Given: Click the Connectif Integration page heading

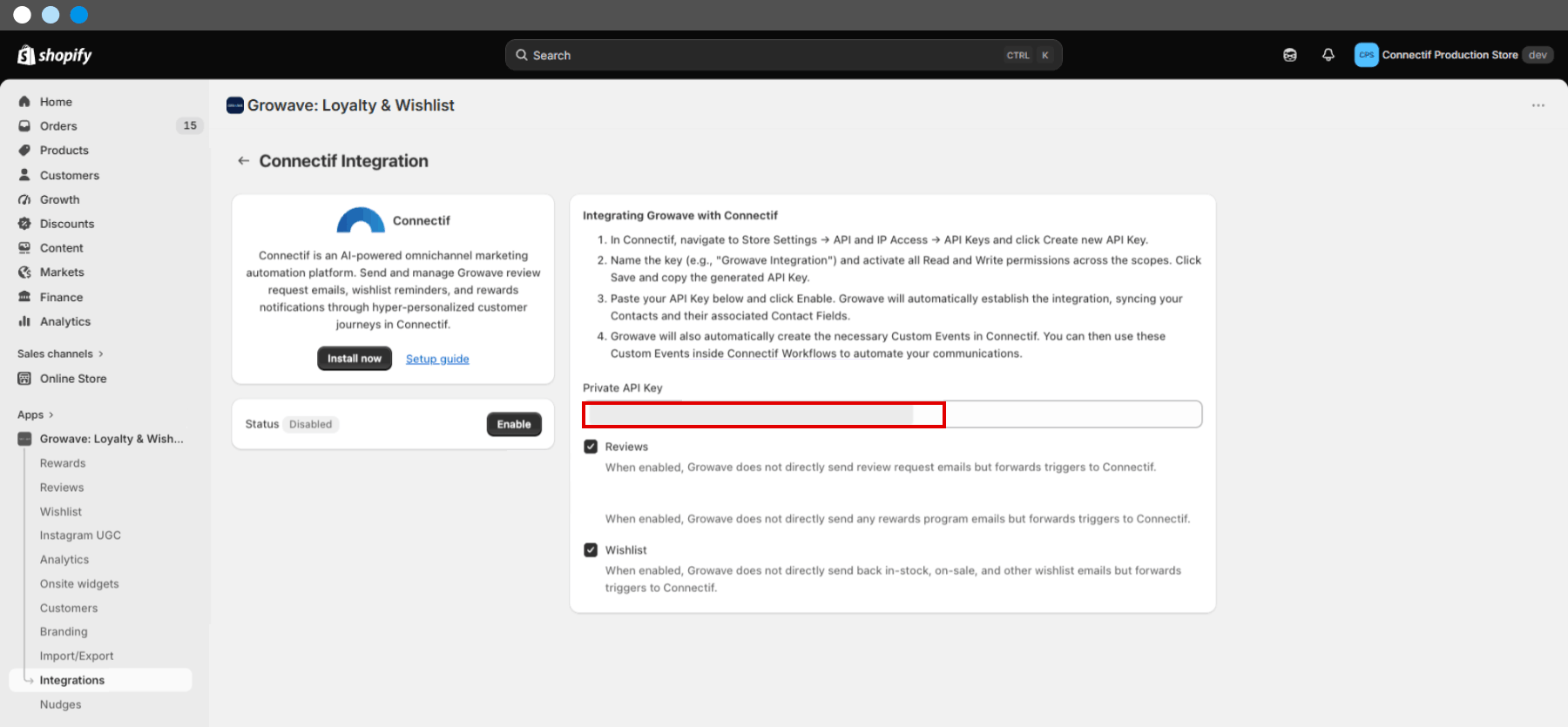Looking at the screenshot, I should pyautogui.click(x=344, y=161).
